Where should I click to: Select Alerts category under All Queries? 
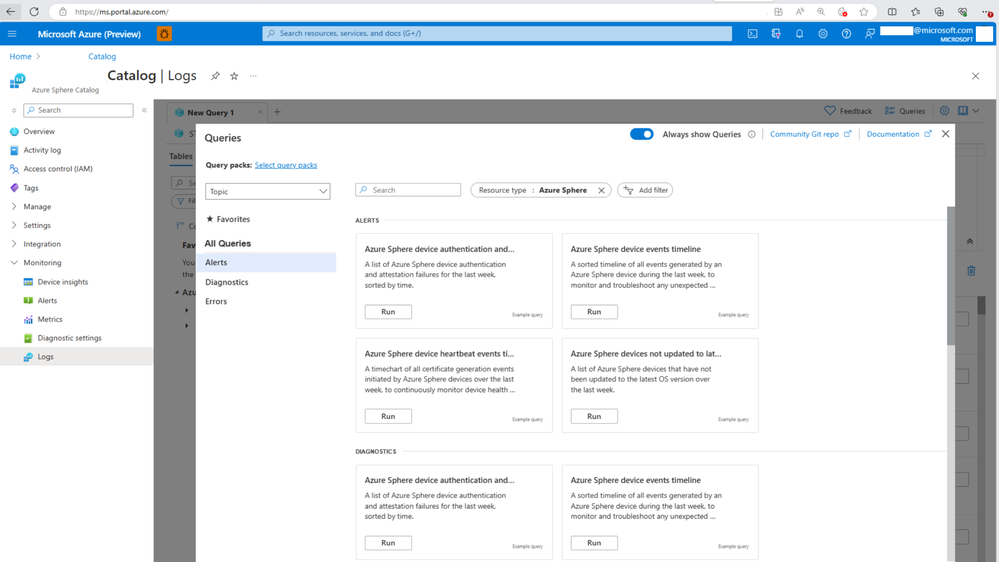(x=266, y=263)
